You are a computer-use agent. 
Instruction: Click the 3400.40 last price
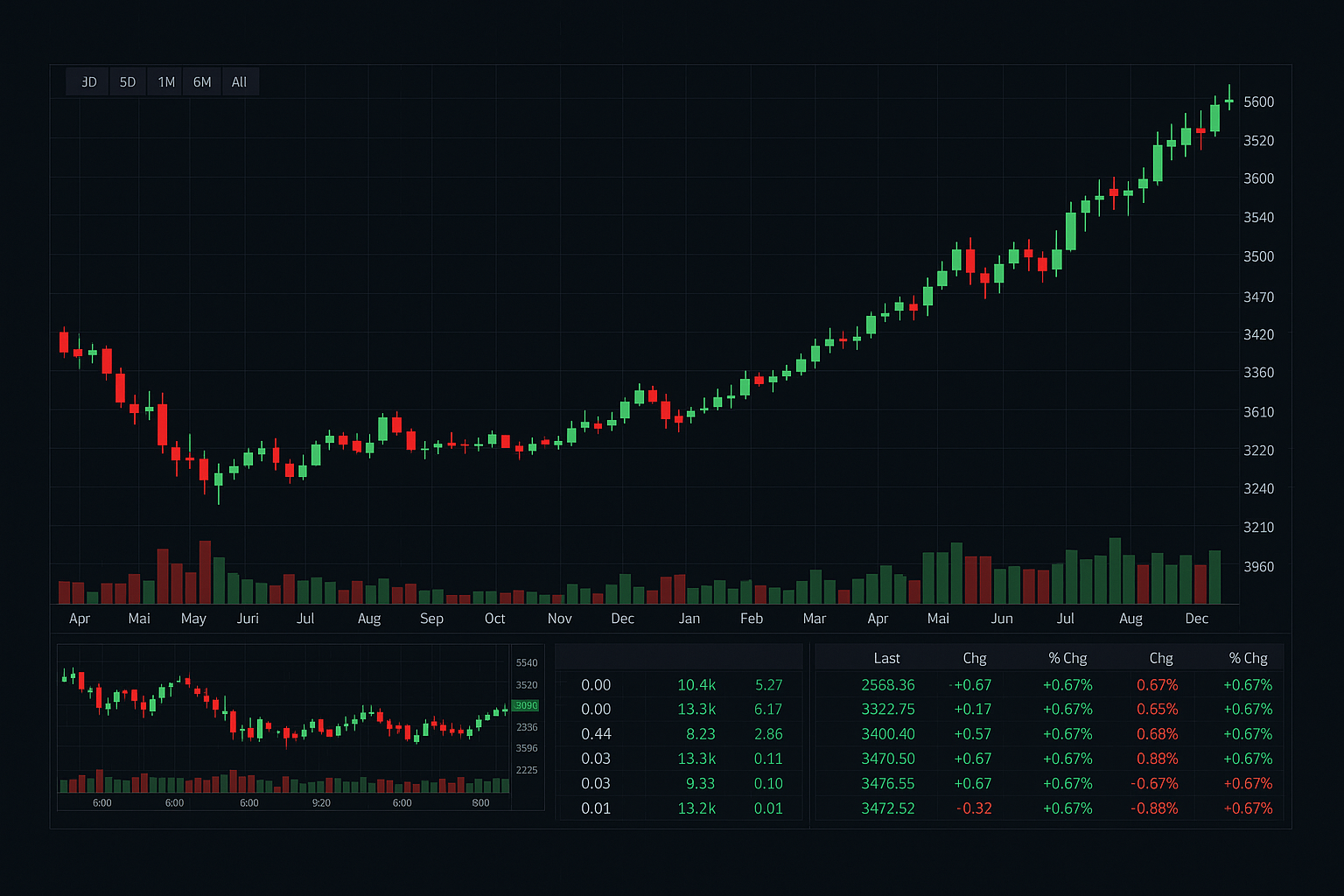click(887, 734)
